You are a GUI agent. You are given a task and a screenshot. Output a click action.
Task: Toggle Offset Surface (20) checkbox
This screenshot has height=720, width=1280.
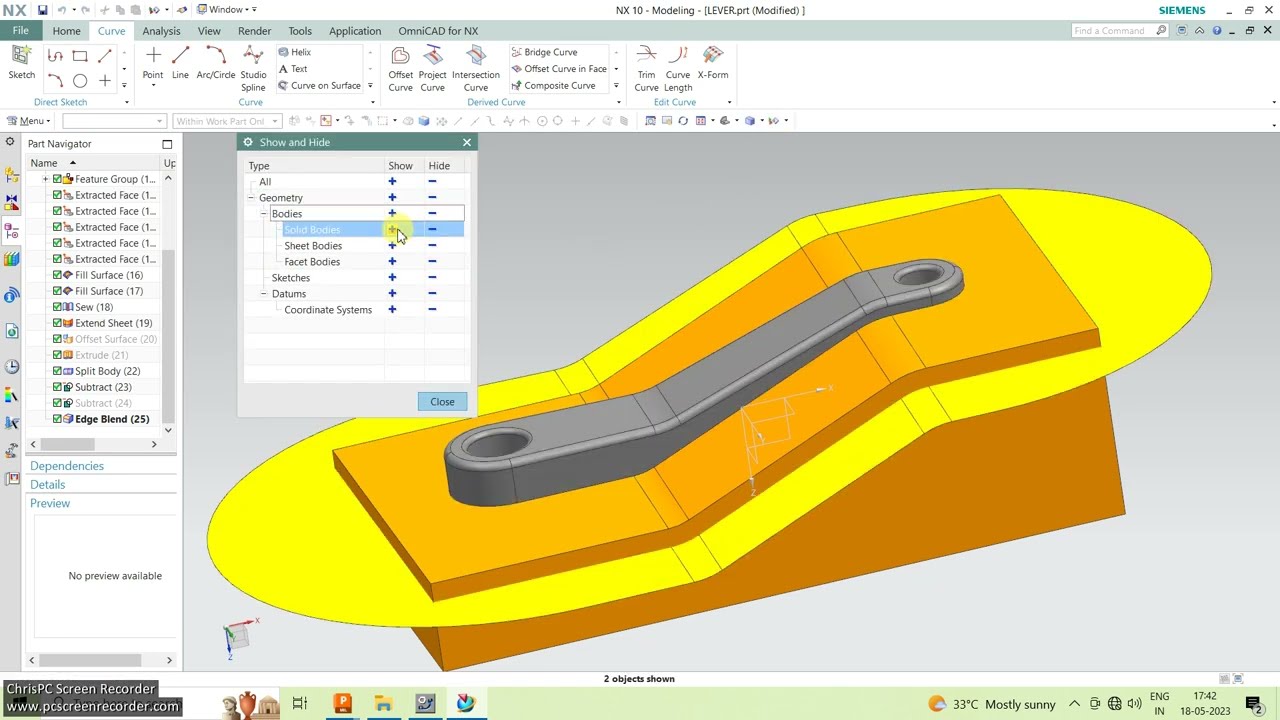point(57,339)
